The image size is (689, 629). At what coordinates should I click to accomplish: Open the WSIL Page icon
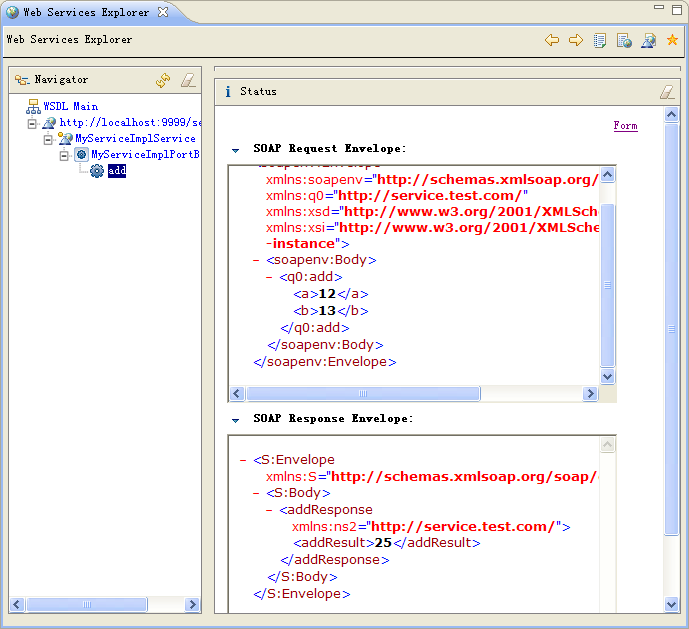[x=624, y=40]
